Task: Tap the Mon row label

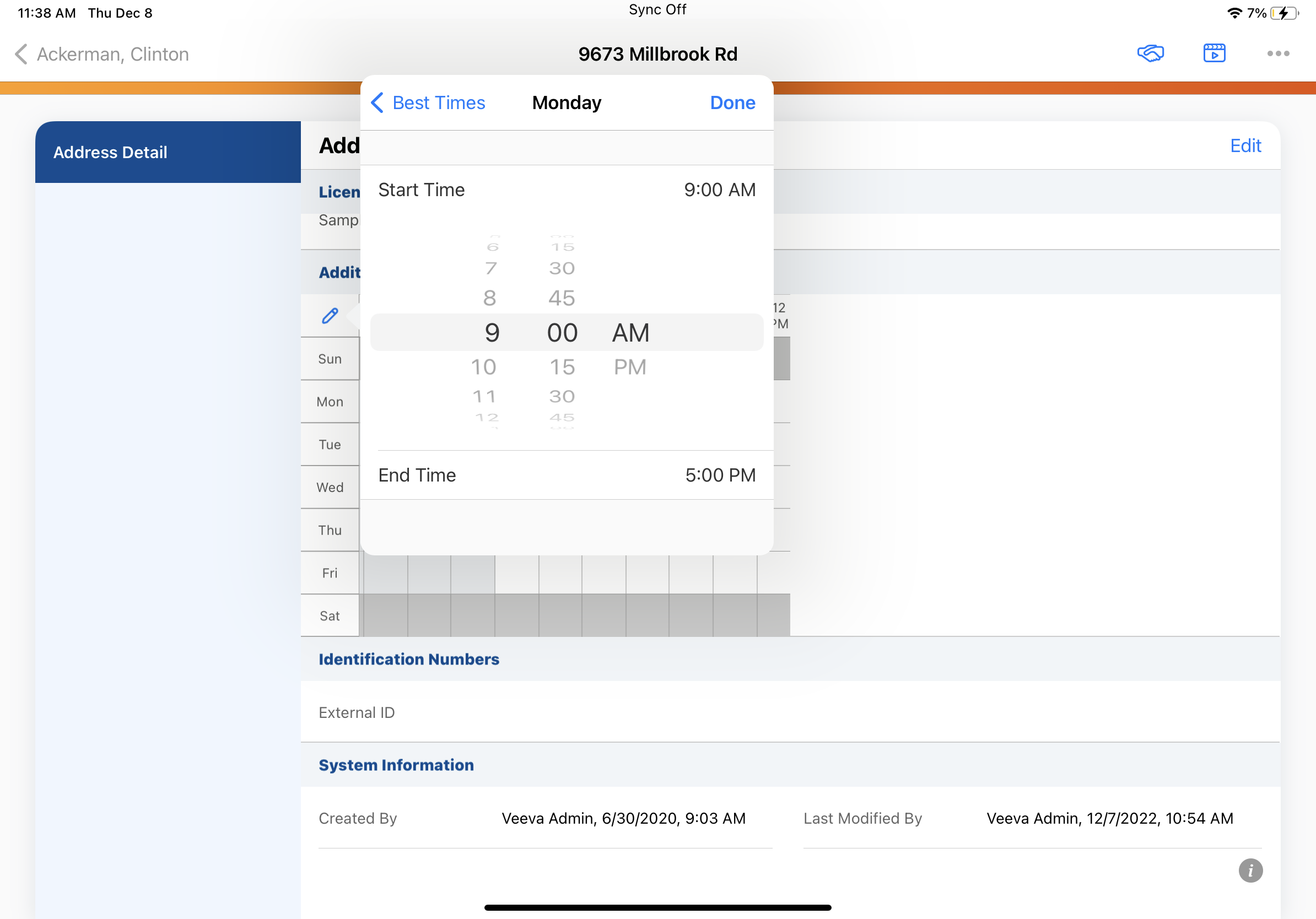Action: click(x=330, y=402)
